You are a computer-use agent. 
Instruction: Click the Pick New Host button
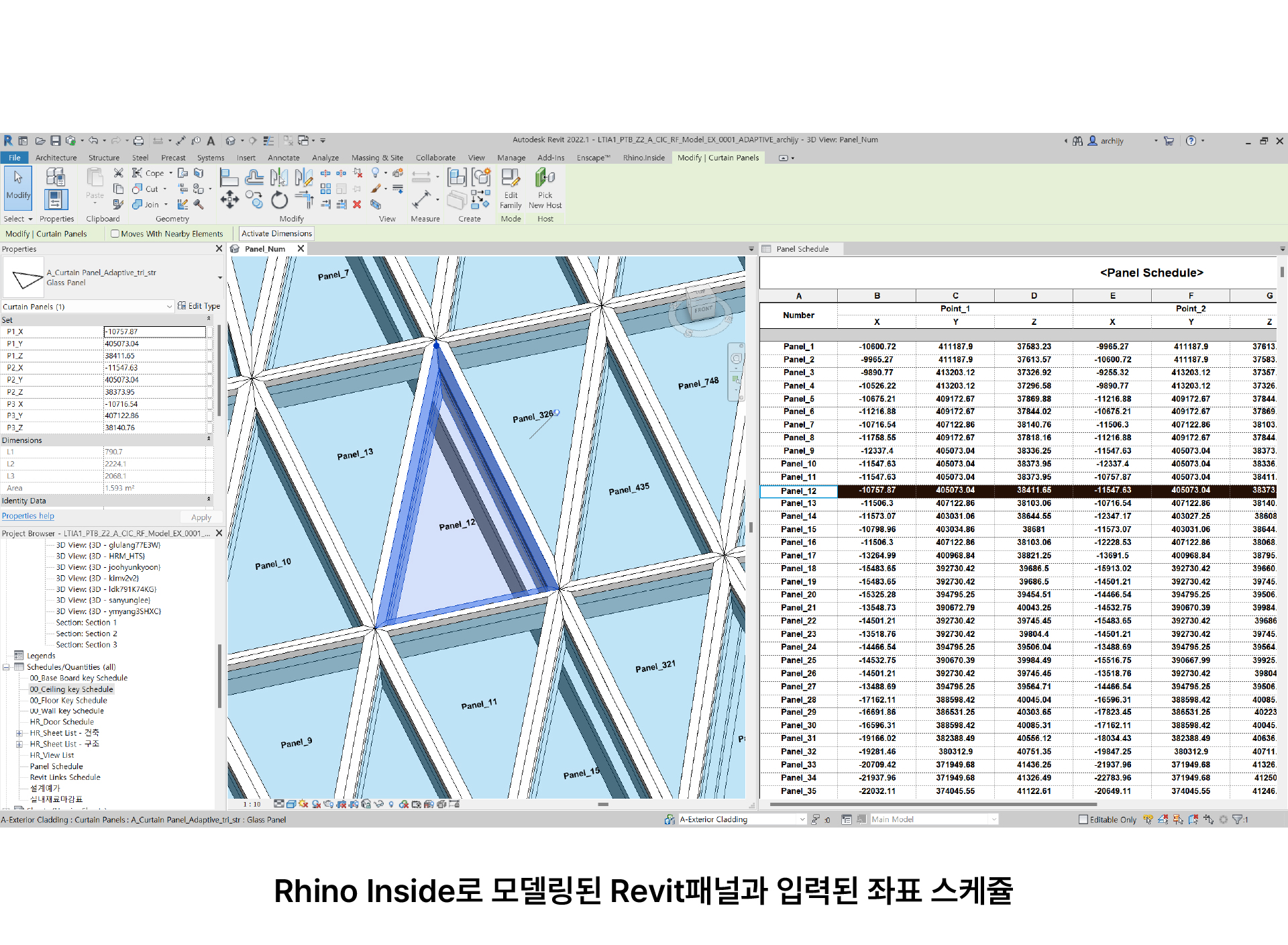pyautogui.click(x=545, y=189)
